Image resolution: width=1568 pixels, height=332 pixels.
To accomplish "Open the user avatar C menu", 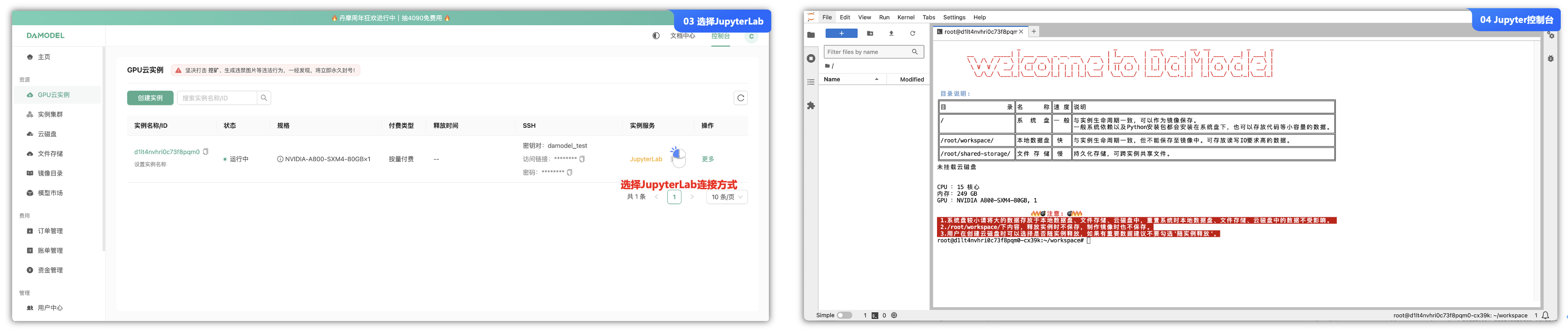I will (751, 37).
